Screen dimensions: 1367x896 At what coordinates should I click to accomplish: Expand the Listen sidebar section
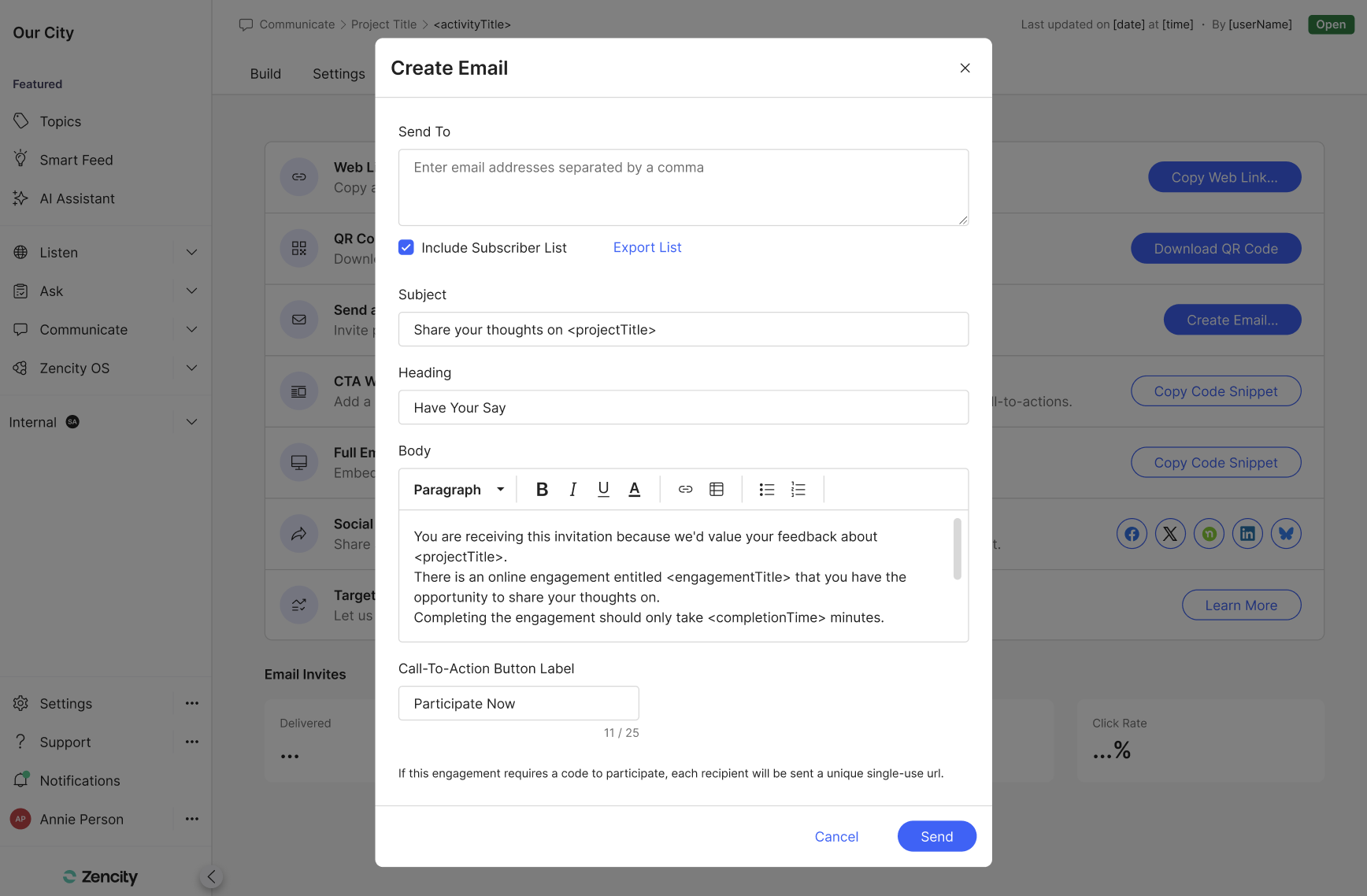point(191,253)
